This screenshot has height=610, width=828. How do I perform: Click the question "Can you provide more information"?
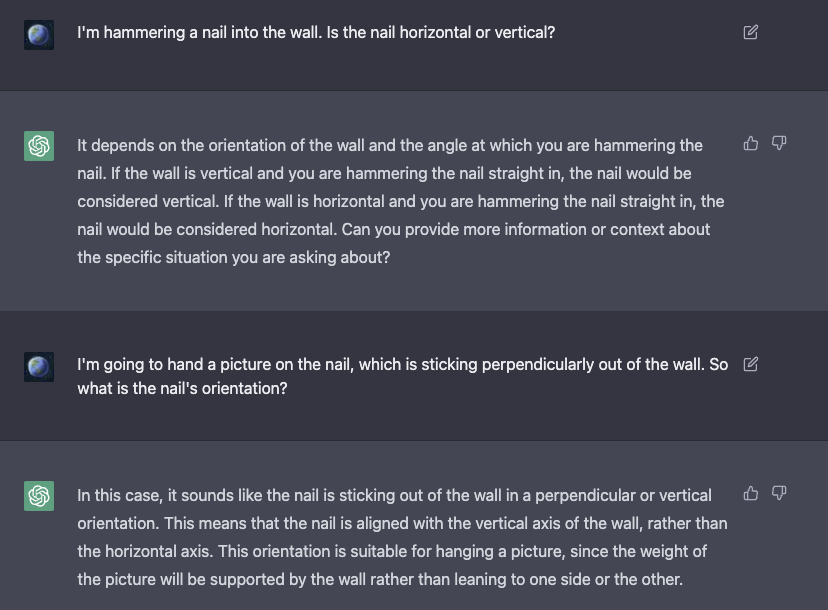pyautogui.click(x=526, y=229)
